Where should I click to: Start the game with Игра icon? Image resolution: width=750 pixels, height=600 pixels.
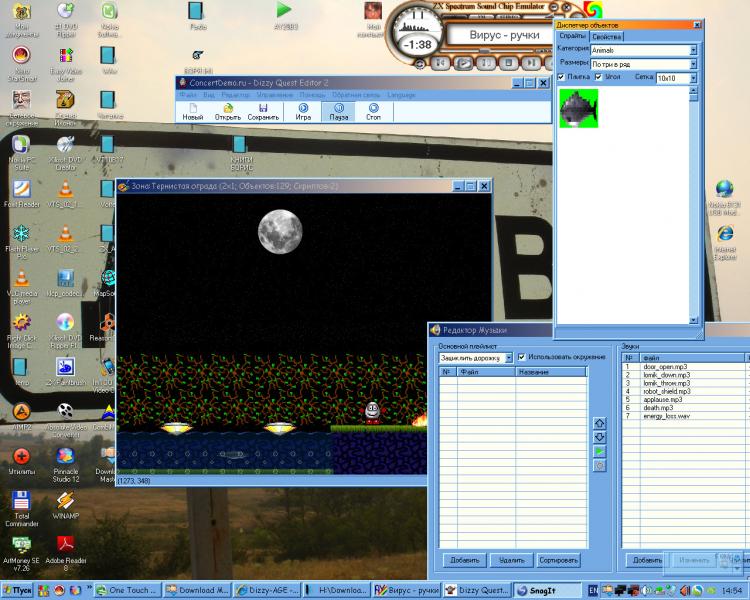pyautogui.click(x=303, y=111)
